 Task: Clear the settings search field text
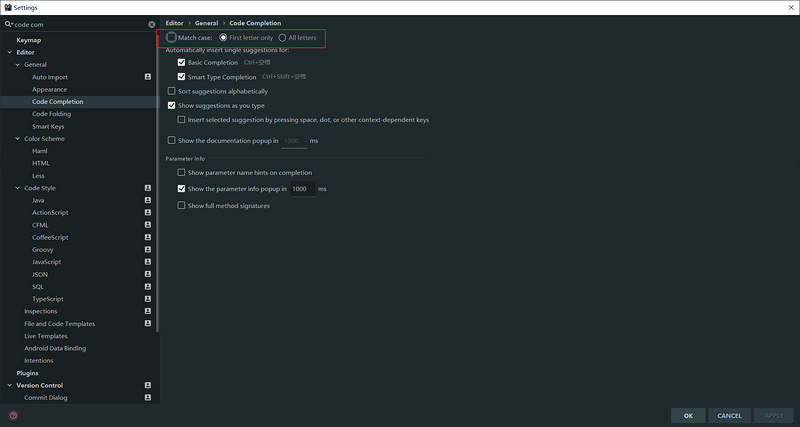click(x=152, y=24)
